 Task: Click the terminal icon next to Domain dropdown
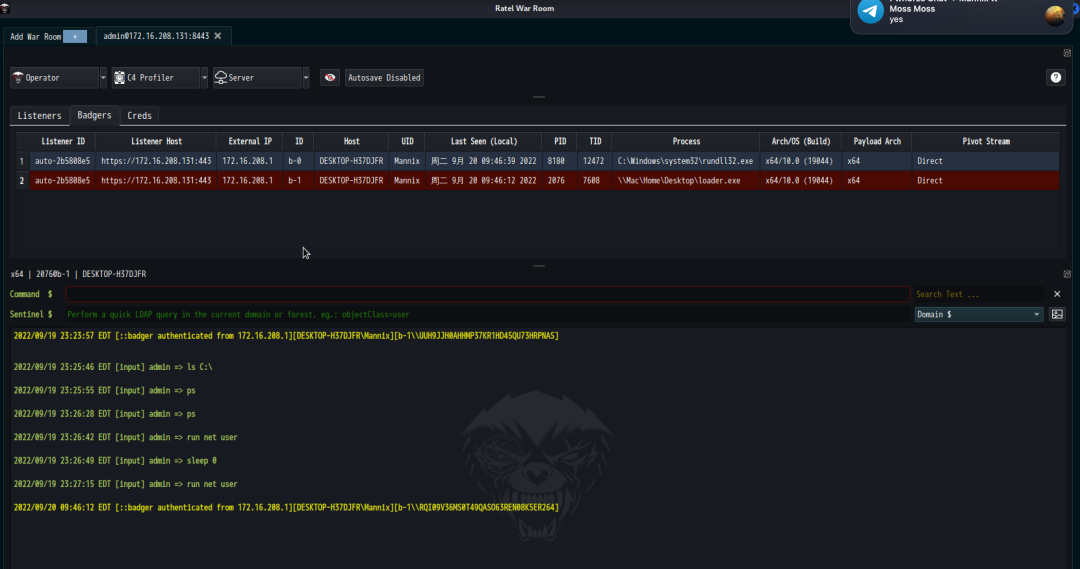pyautogui.click(x=1057, y=314)
